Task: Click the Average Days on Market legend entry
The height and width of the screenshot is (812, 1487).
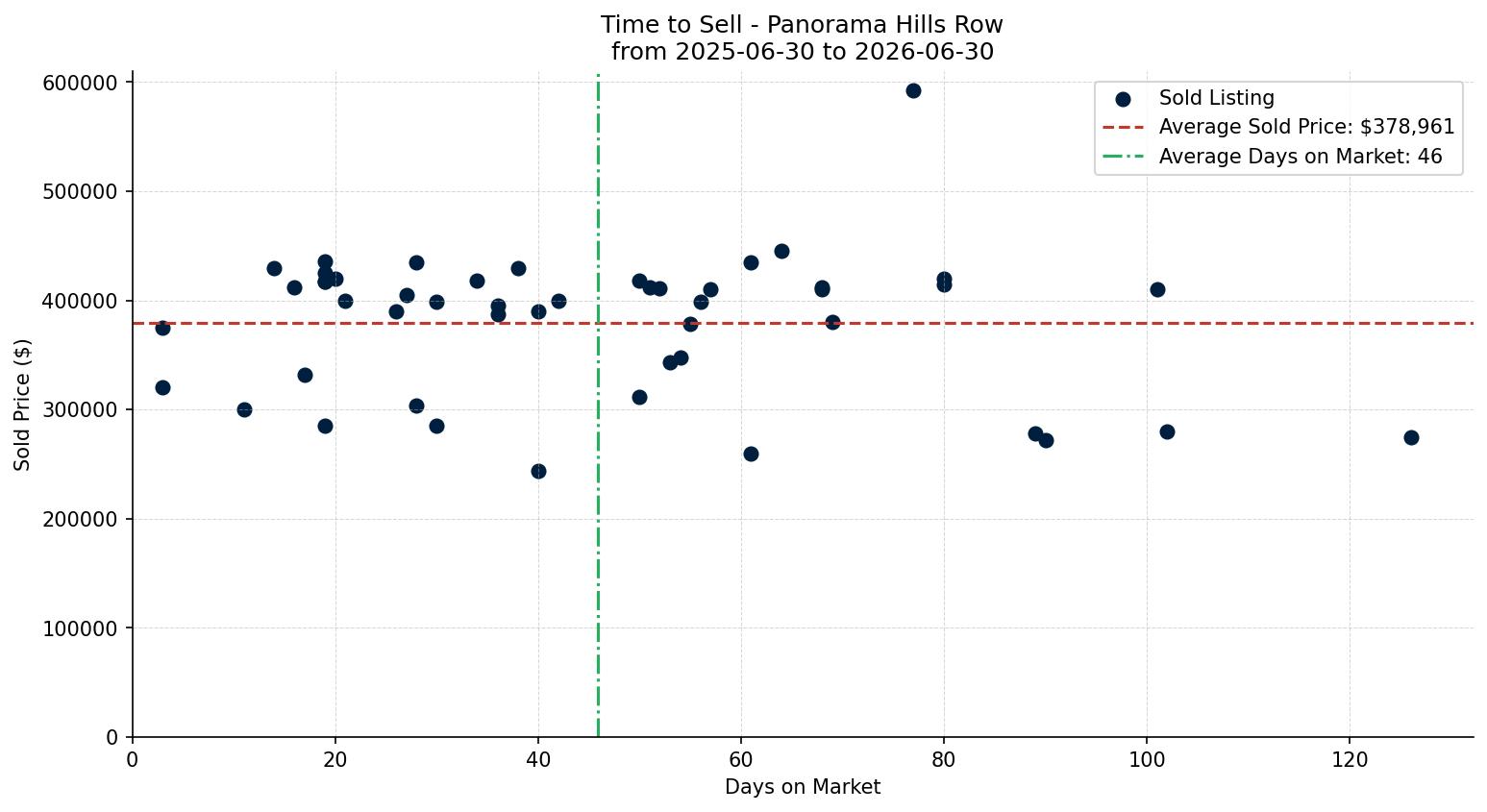Action: coord(1272,157)
